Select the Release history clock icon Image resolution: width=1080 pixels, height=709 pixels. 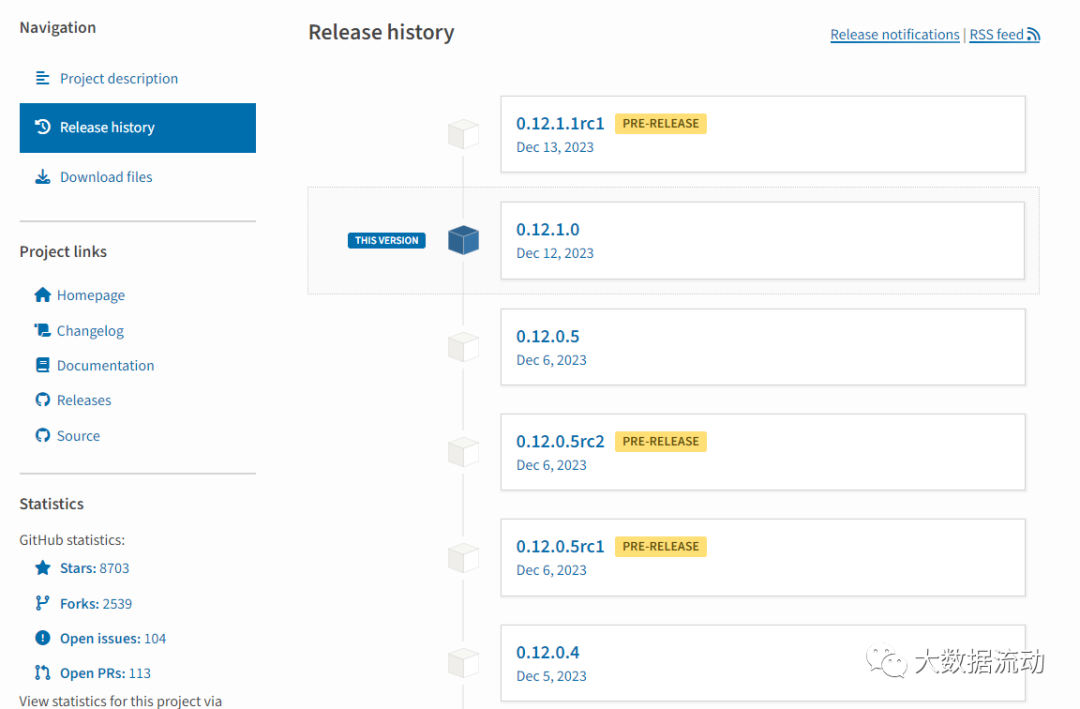click(x=44, y=127)
